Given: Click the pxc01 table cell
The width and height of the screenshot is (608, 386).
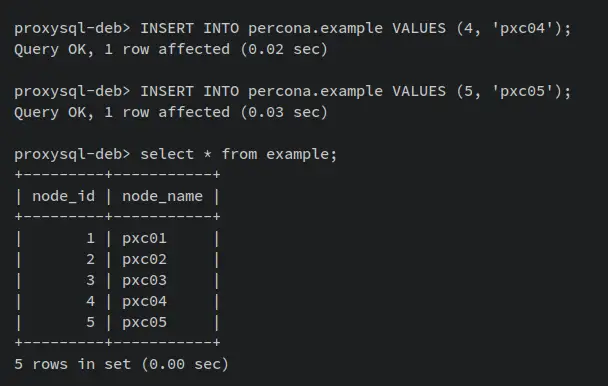Looking at the screenshot, I should [x=144, y=238].
